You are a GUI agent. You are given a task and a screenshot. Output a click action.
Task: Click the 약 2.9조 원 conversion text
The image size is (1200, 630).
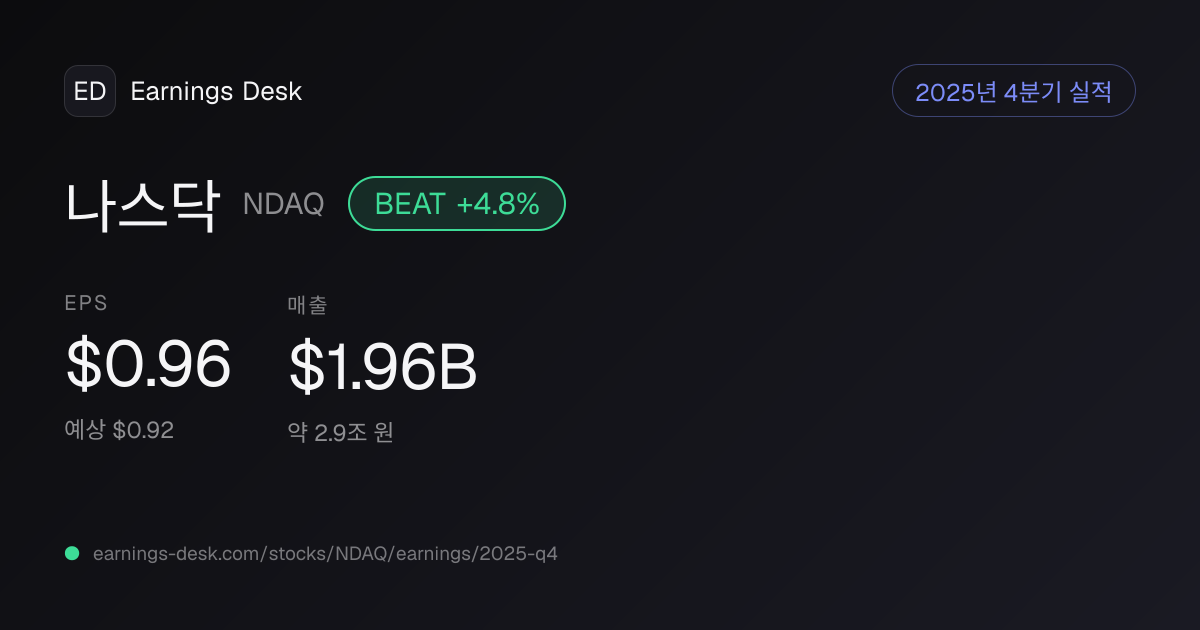341,433
